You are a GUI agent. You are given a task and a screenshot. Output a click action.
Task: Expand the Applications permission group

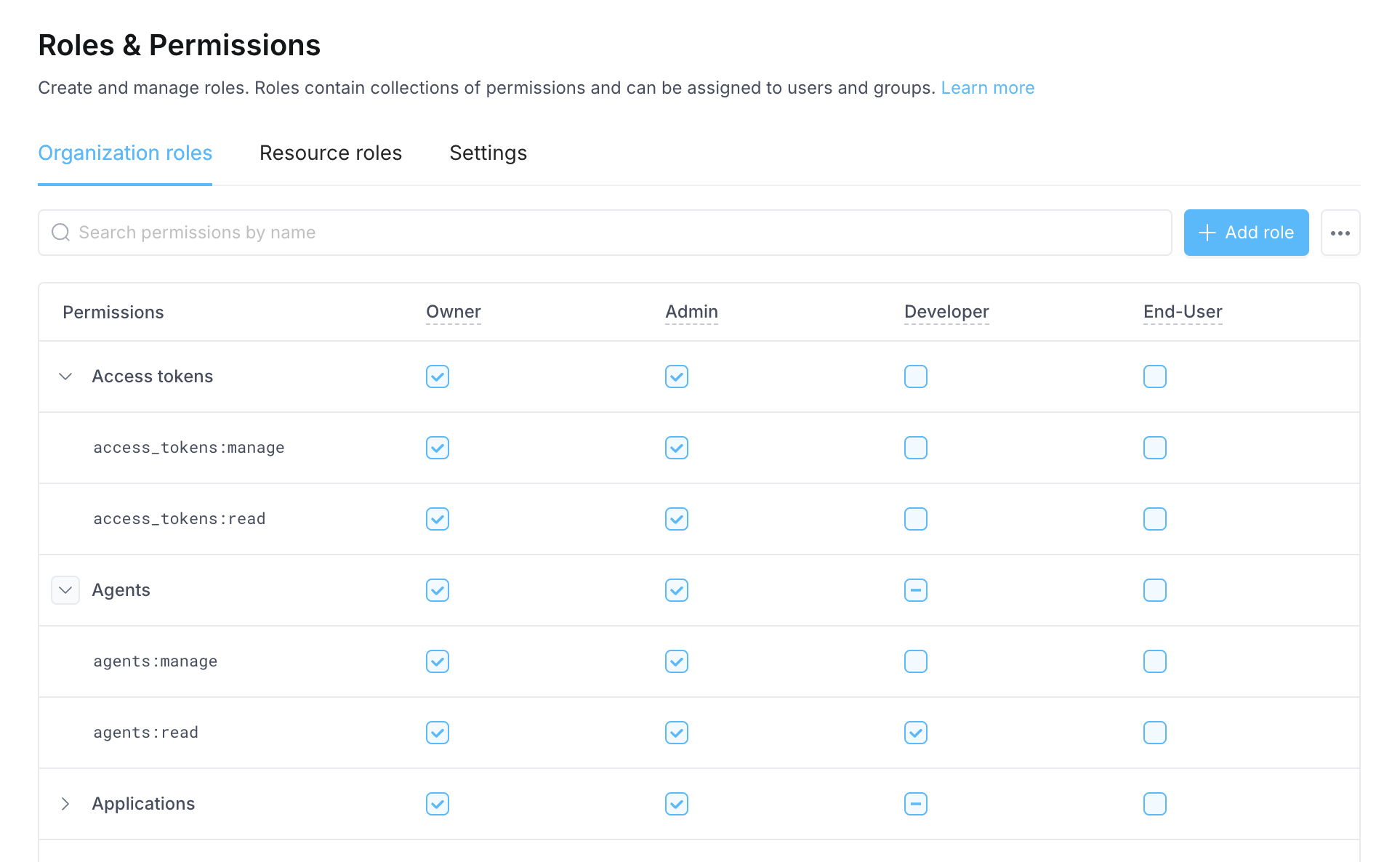[65, 804]
